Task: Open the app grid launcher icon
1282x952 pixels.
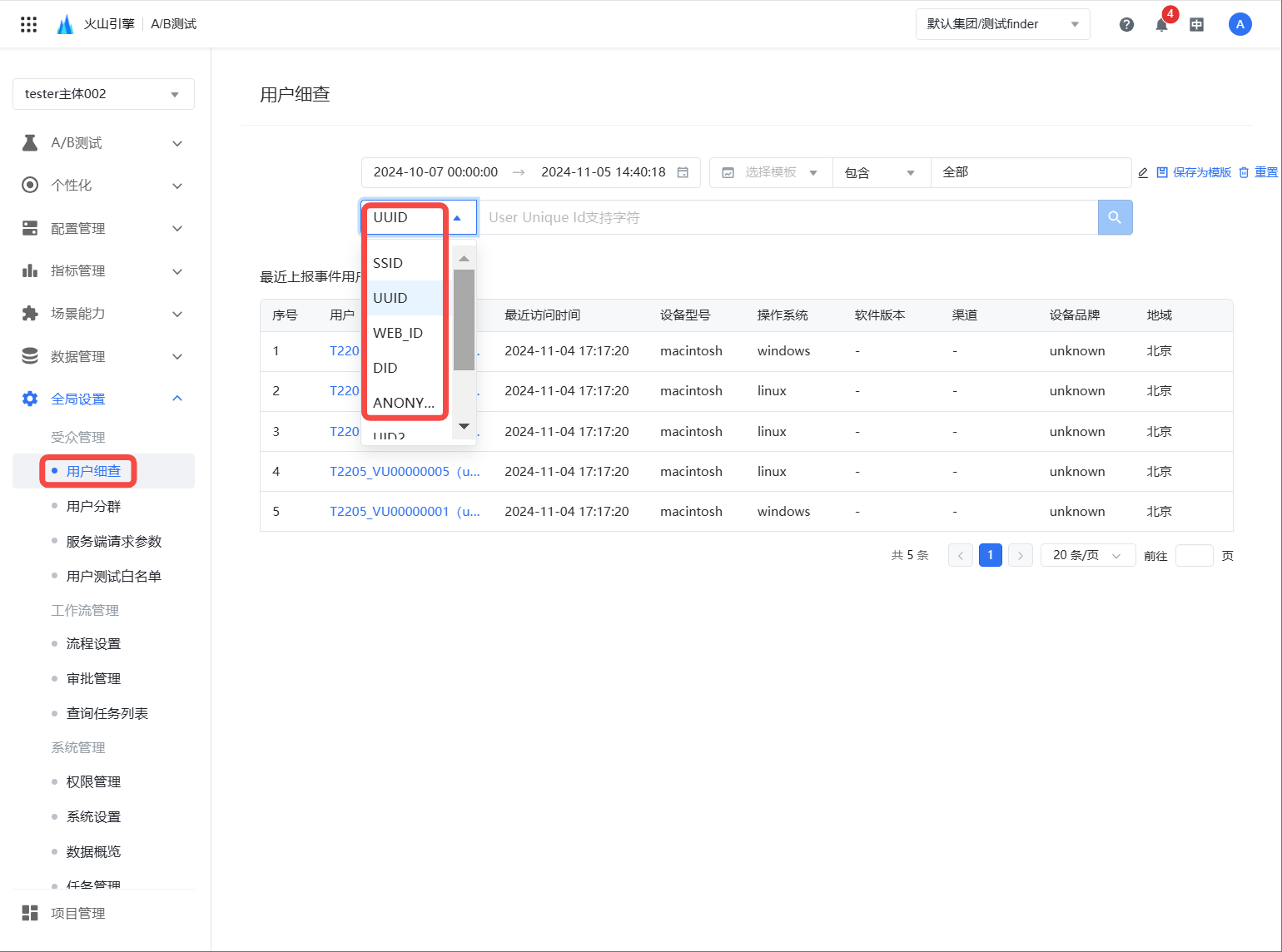Action: [x=28, y=24]
